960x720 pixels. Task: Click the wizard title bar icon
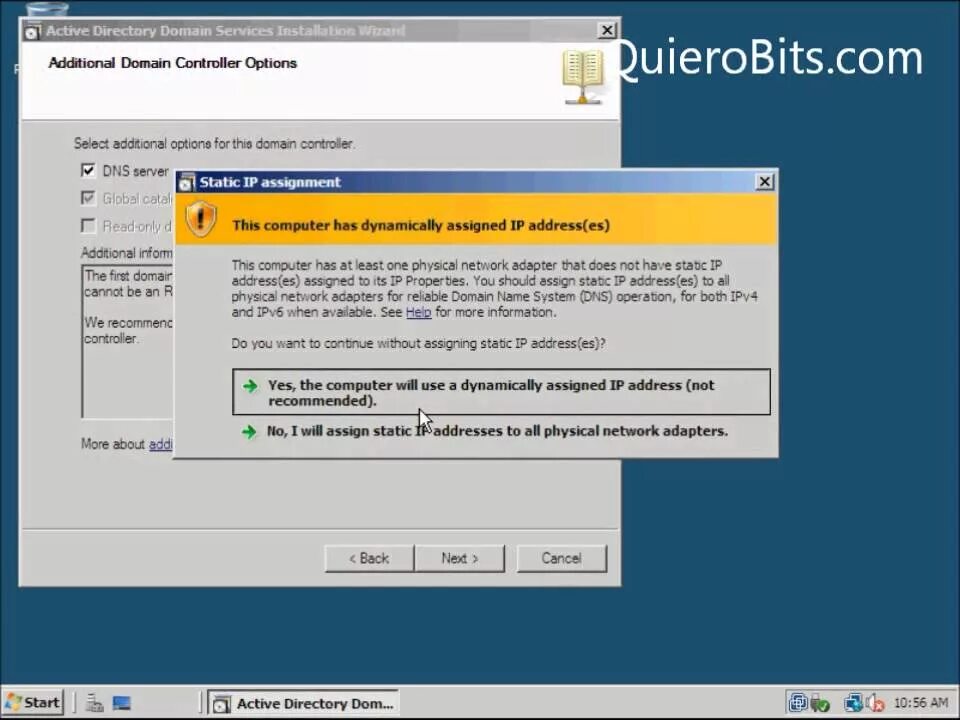(x=32, y=31)
